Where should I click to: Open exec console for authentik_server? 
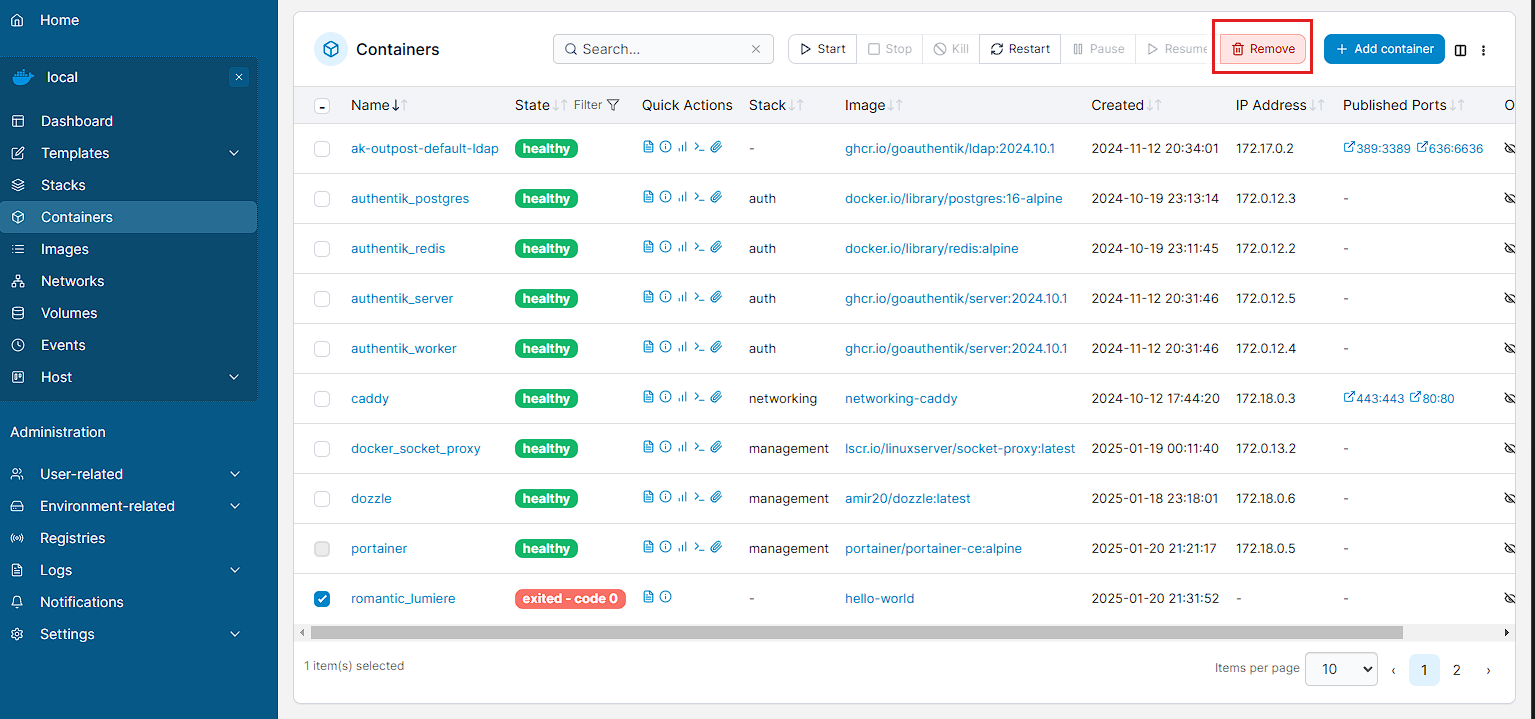[699, 297]
